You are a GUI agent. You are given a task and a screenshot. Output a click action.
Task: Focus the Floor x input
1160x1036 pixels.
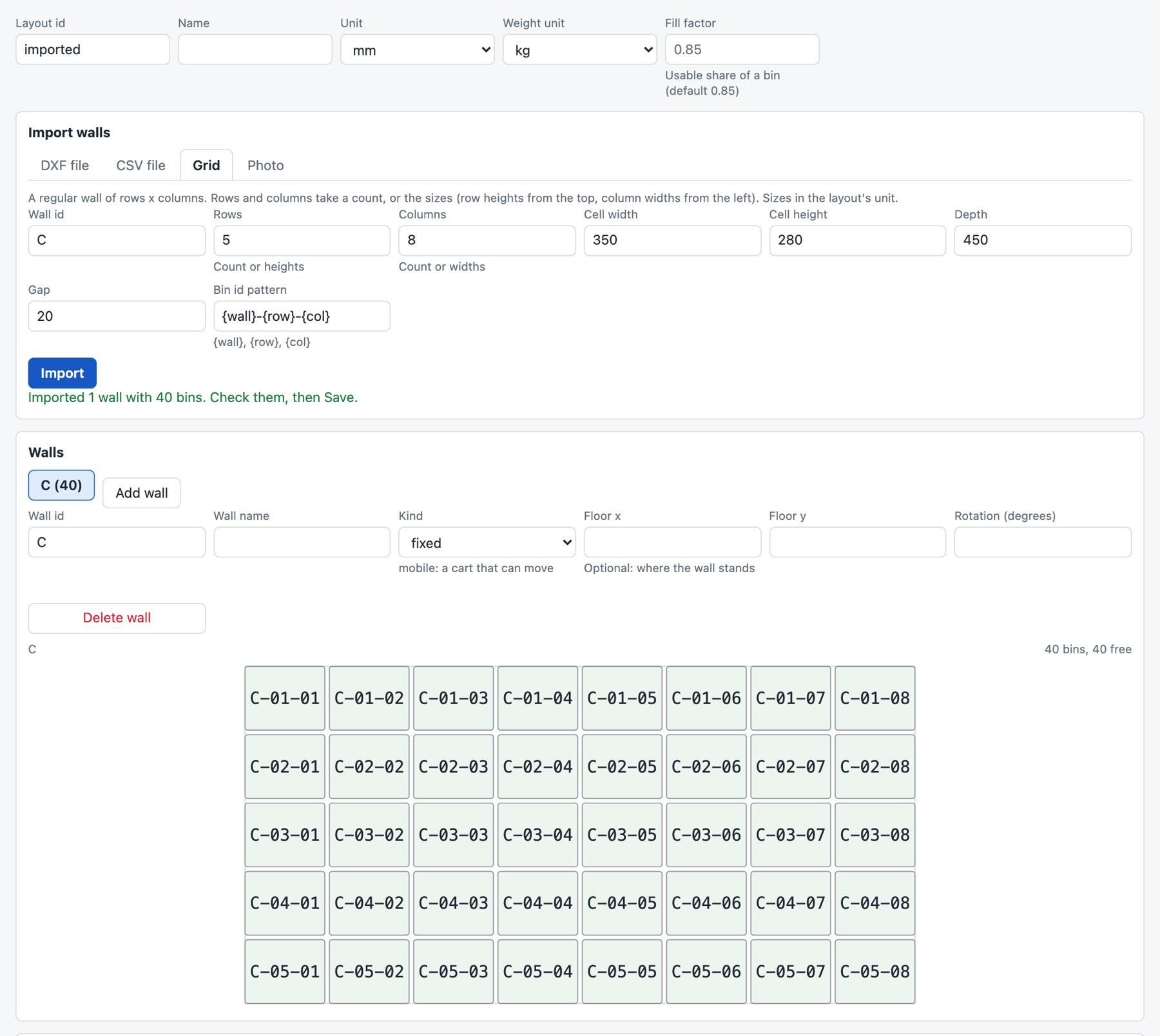point(672,542)
